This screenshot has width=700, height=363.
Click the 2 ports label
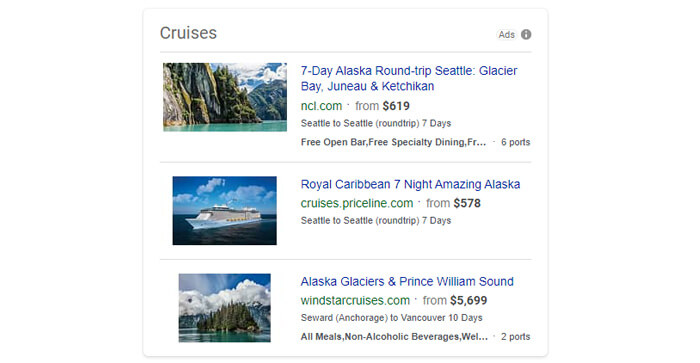[x=516, y=337]
